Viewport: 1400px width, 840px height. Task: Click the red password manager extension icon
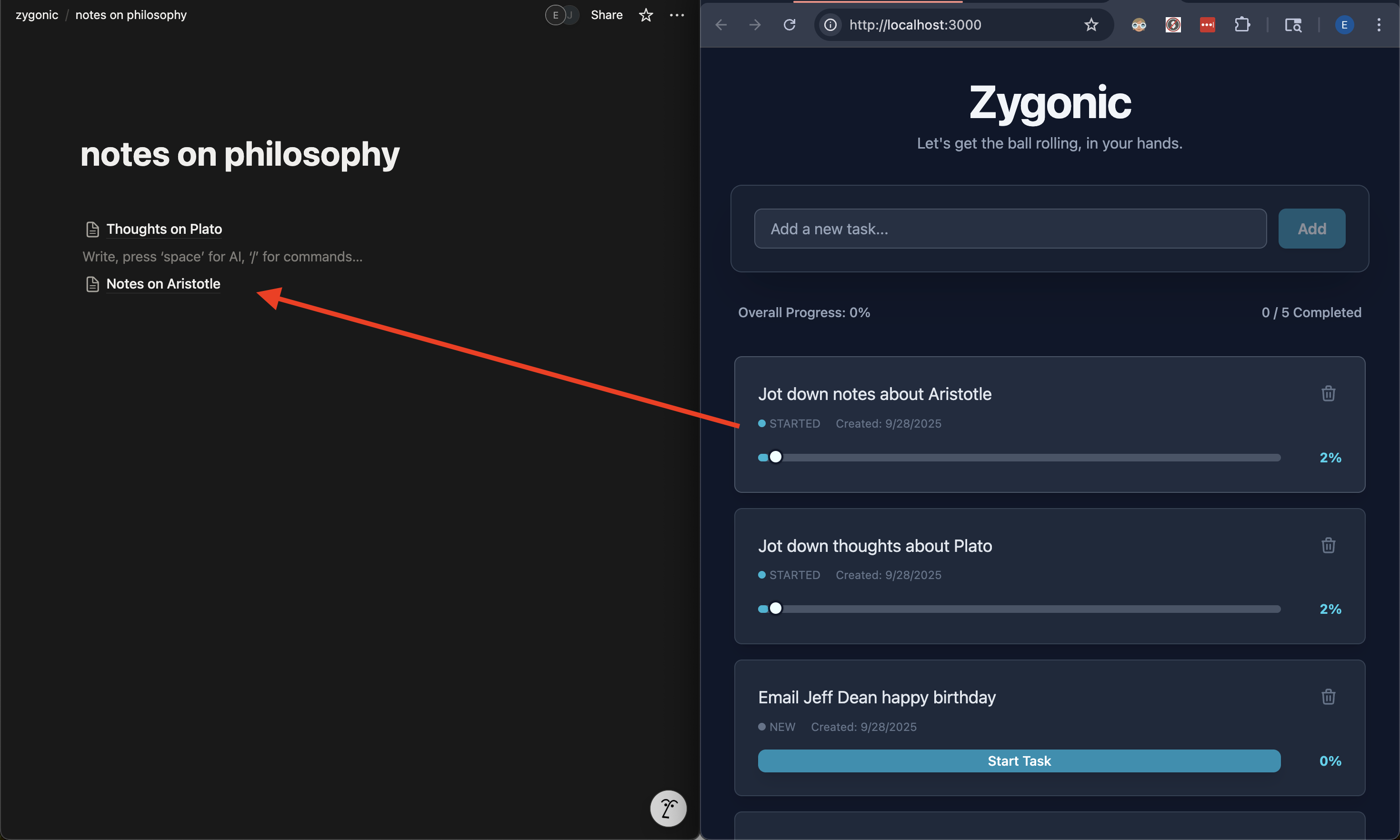[x=1207, y=25]
